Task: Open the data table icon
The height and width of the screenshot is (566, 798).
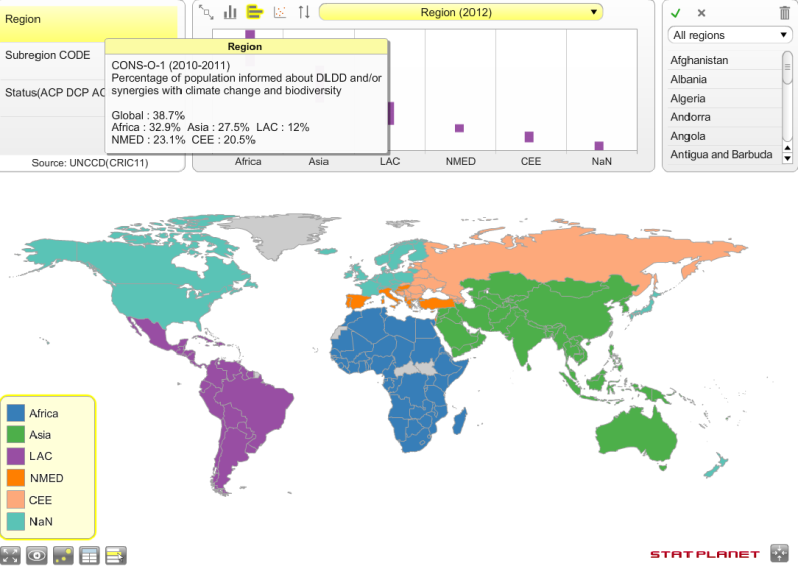Action: (x=90, y=555)
